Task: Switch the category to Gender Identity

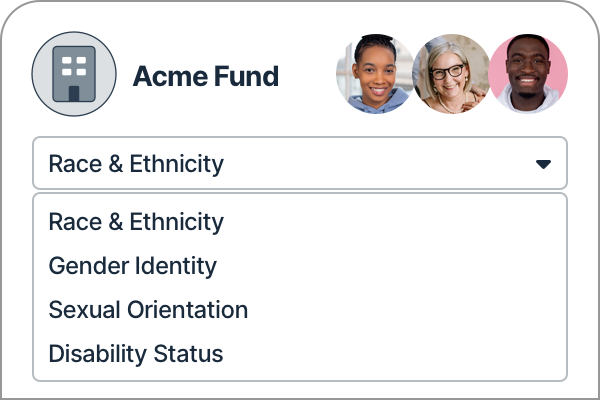Action: (x=132, y=266)
